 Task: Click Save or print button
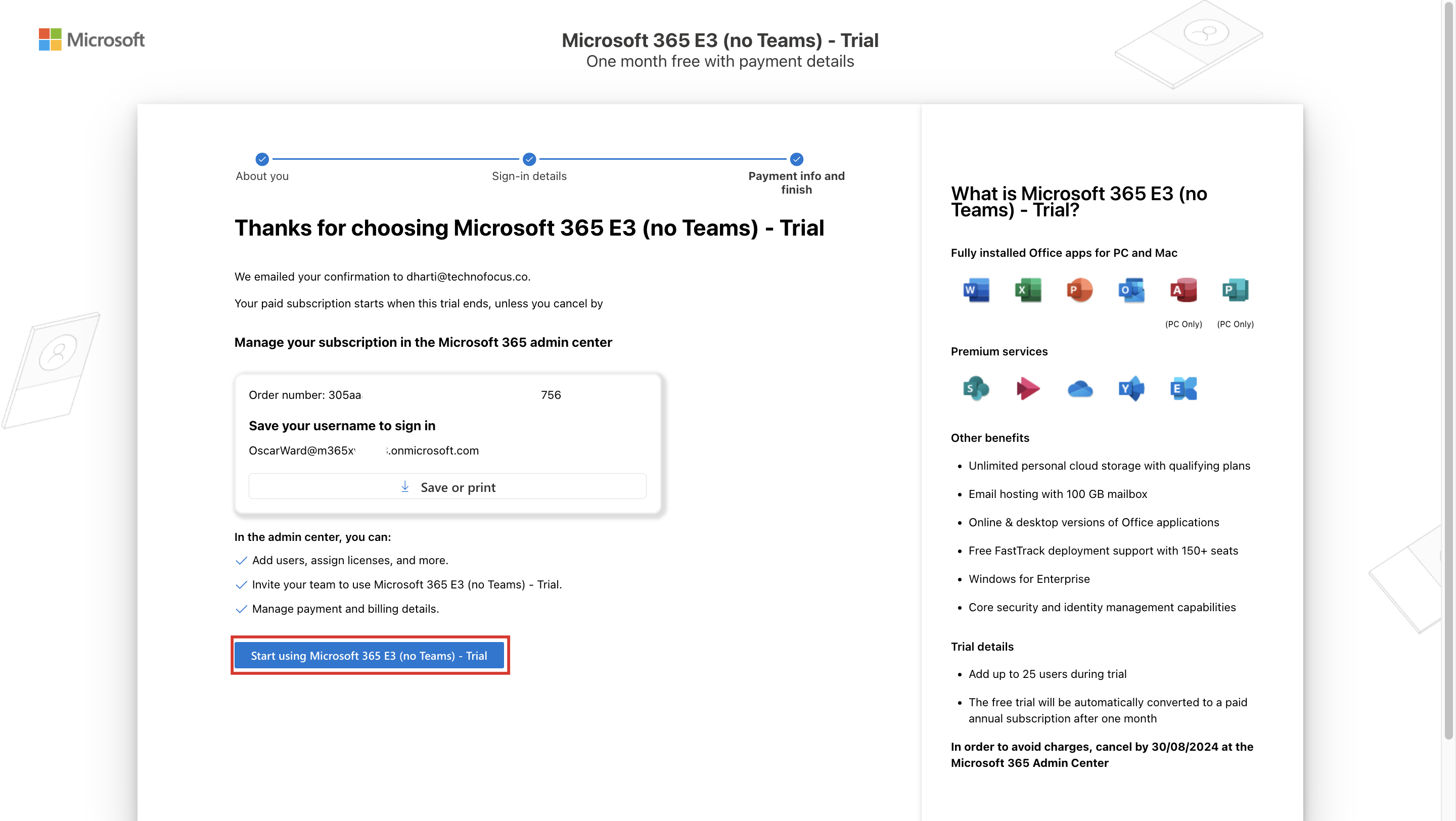point(447,486)
